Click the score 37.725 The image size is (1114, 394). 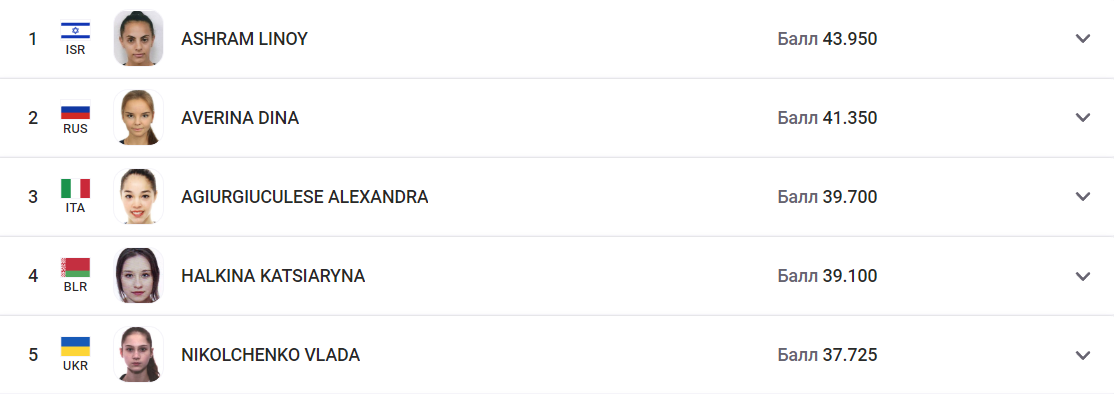(850, 355)
